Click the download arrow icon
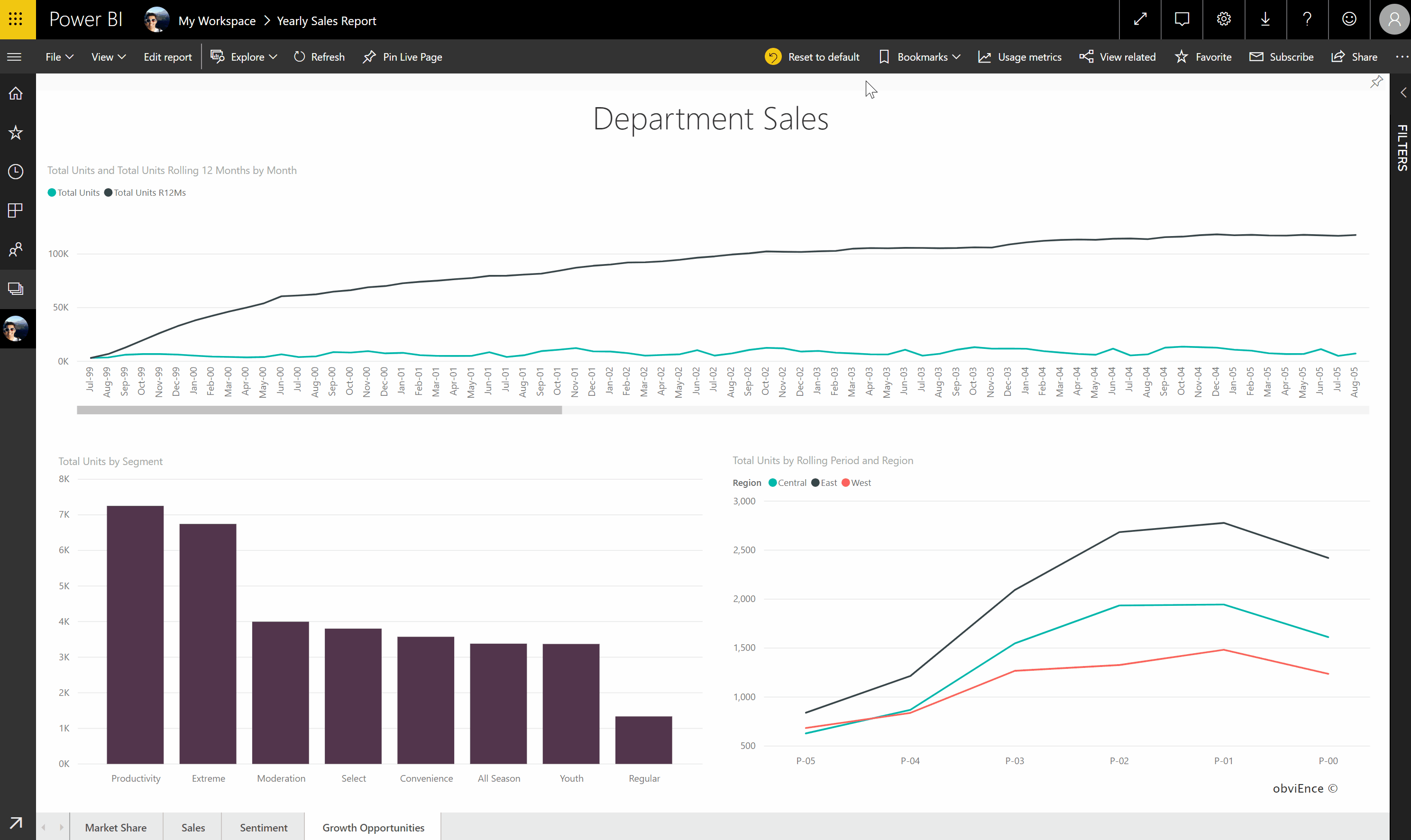 click(x=1265, y=19)
